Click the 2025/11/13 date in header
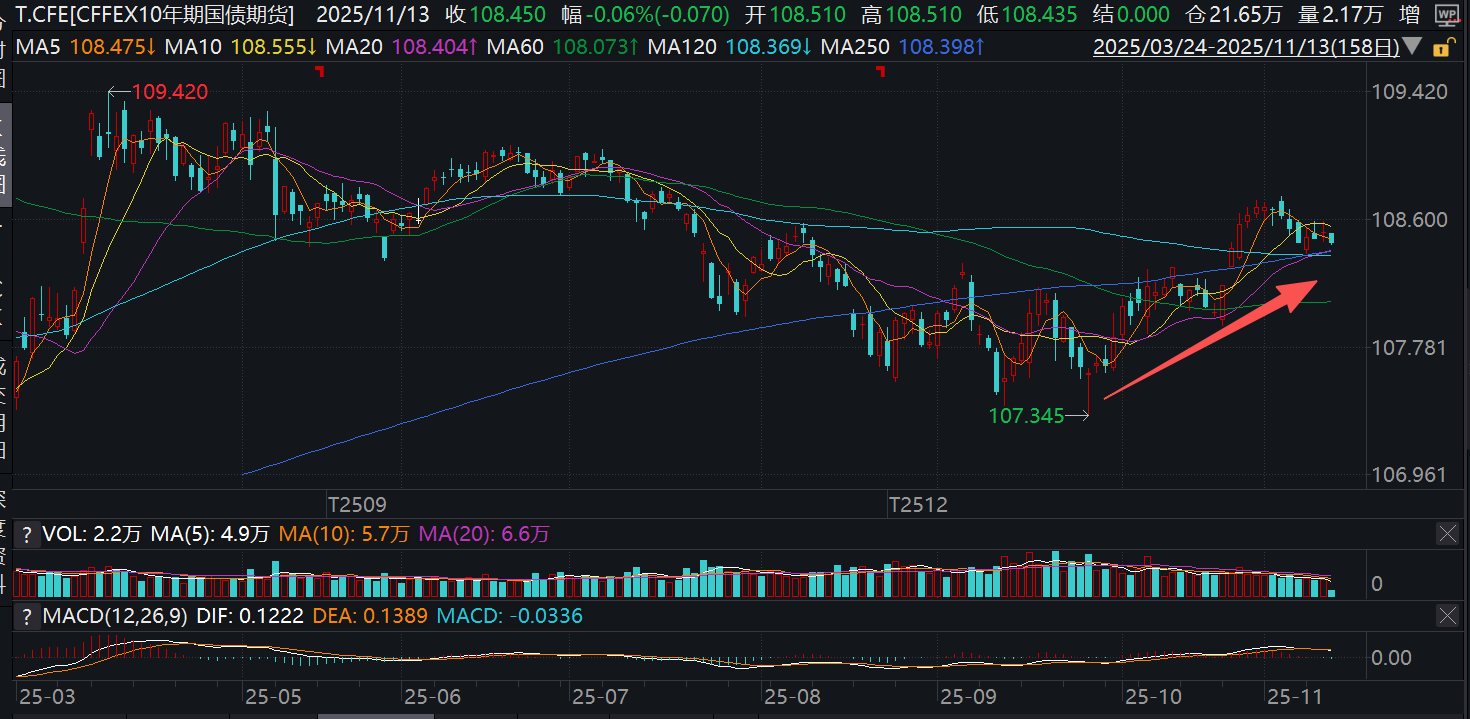This screenshot has height=719, width=1470. [372, 15]
